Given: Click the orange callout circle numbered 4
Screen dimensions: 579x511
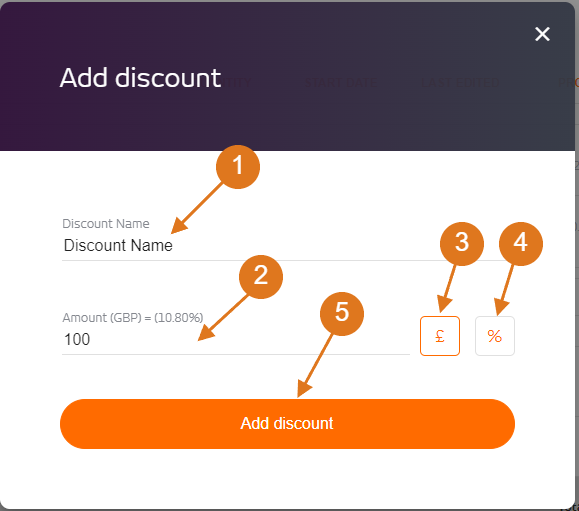Looking at the screenshot, I should (x=521, y=244).
